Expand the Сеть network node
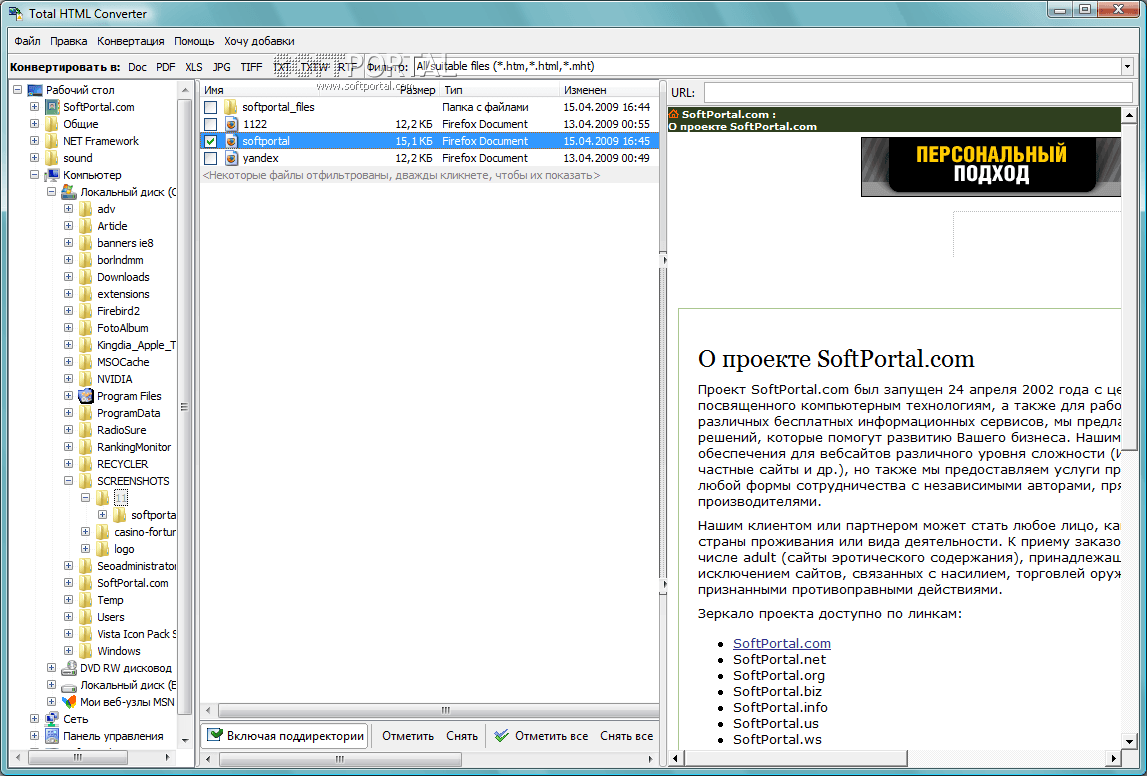Image resolution: width=1147 pixels, height=776 pixels. (x=34, y=719)
